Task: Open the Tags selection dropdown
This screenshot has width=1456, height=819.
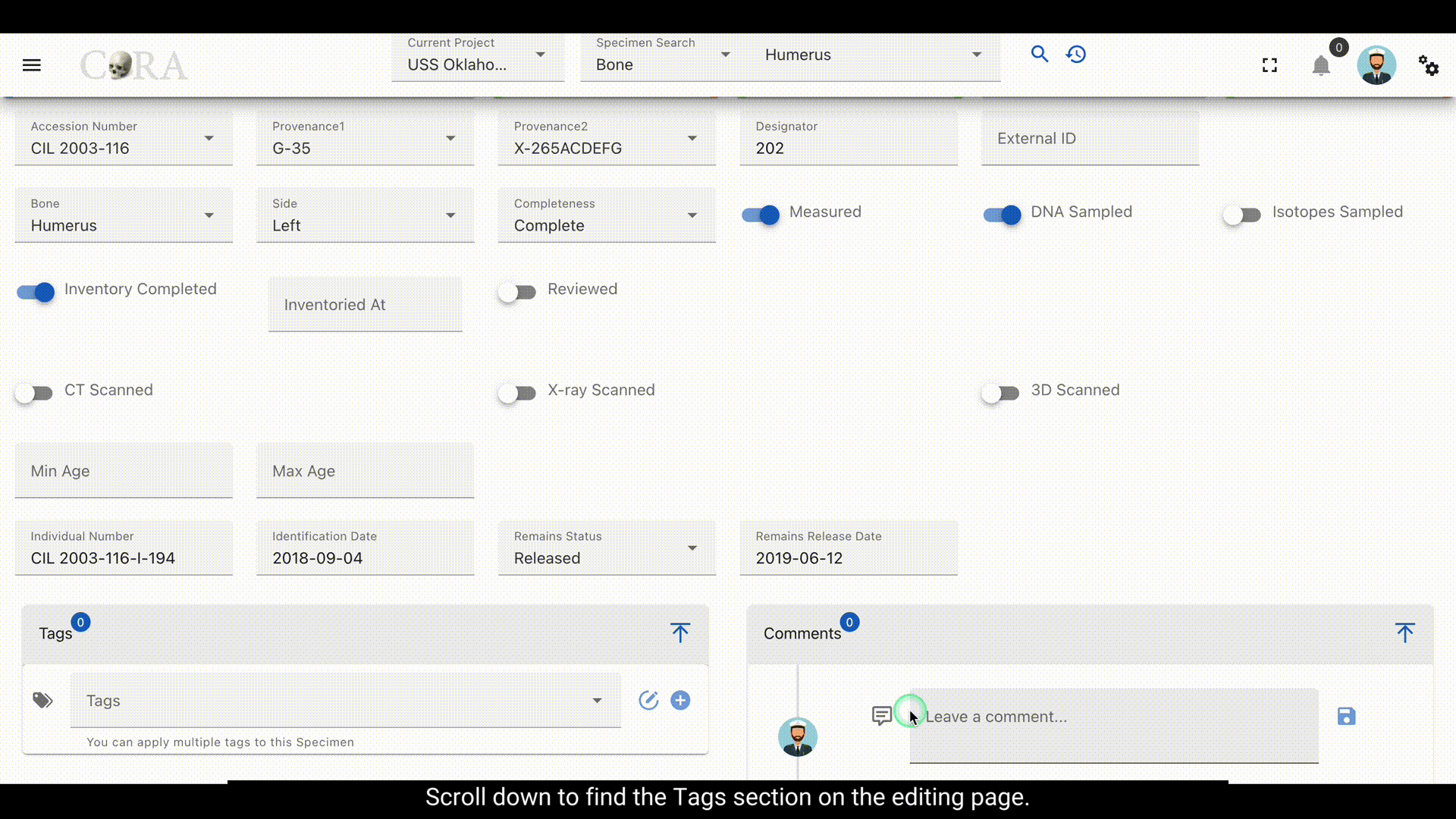Action: [x=346, y=700]
